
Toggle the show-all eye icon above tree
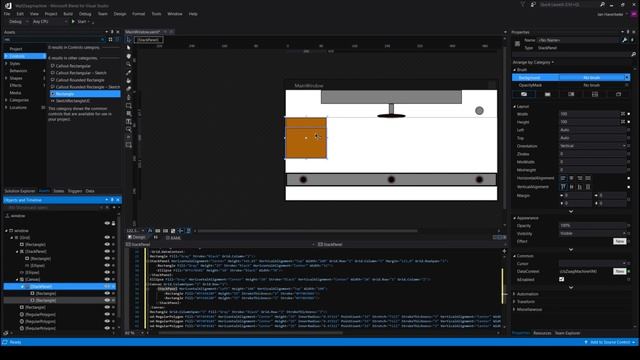(107, 223)
